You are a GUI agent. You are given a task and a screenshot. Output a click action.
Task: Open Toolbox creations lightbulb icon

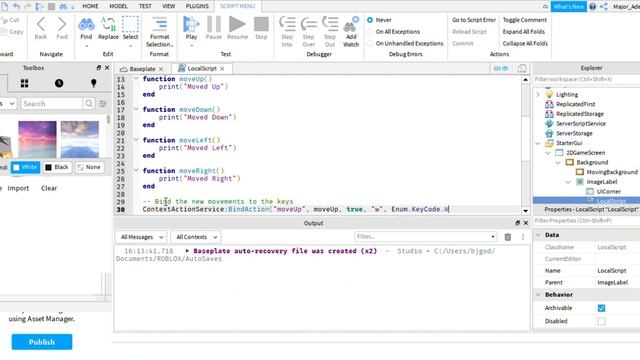pos(93,83)
